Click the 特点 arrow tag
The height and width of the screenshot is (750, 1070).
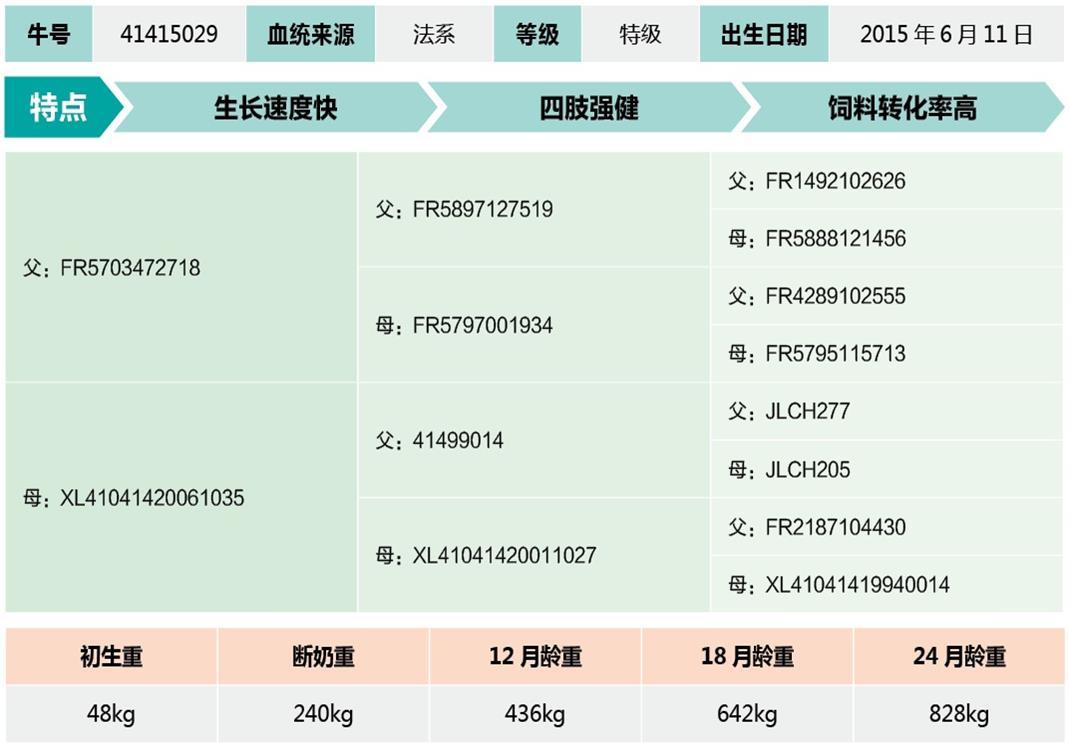[x=59, y=108]
